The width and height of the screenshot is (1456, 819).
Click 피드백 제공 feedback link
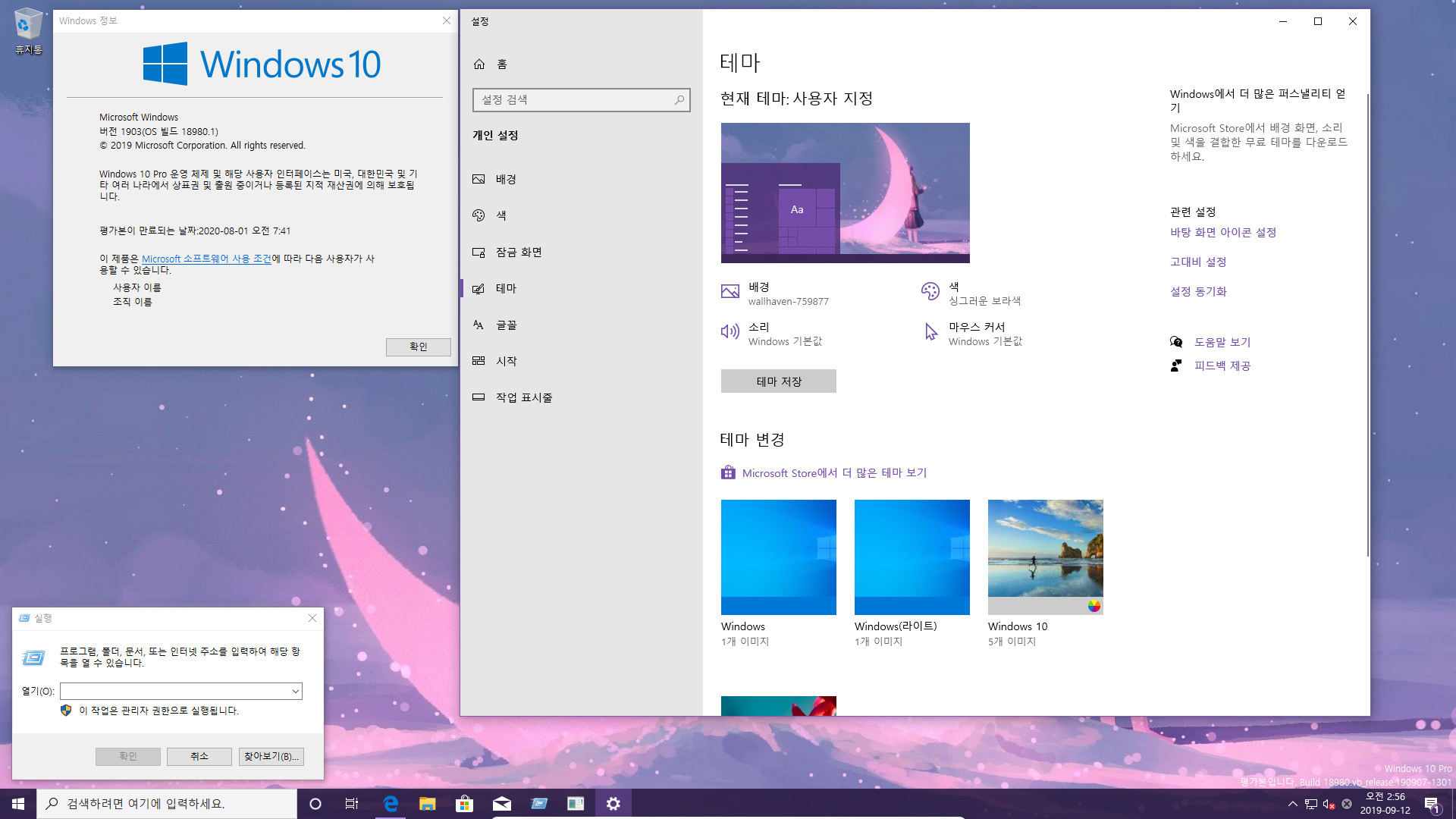[1222, 366]
